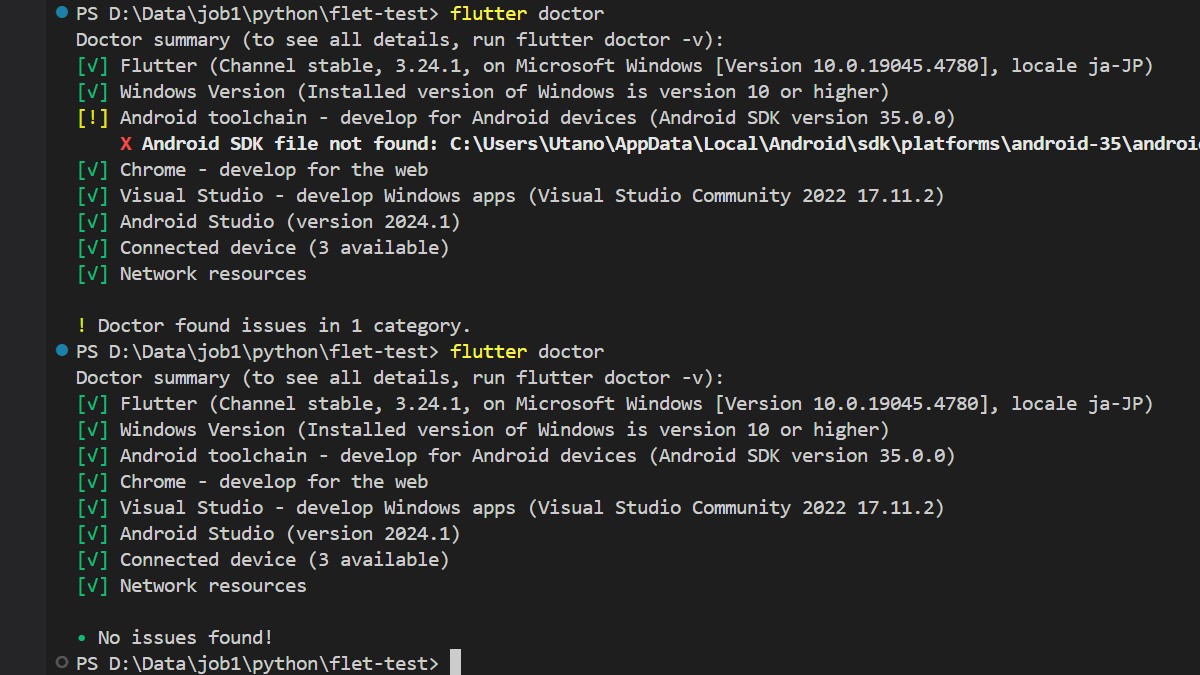Image resolution: width=1200 pixels, height=675 pixels.
Task: Click 'Android SDK file not found' error text
Action: (290, 144)
